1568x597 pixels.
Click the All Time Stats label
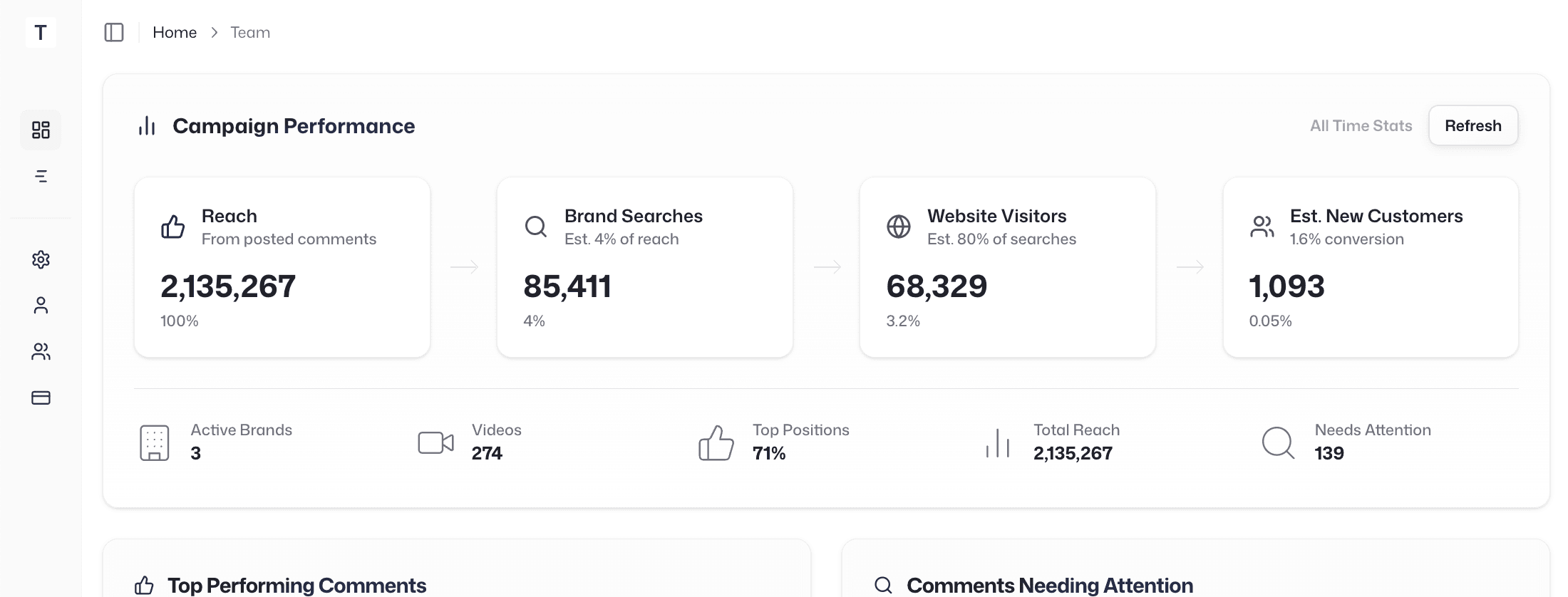pos(1361,125)
